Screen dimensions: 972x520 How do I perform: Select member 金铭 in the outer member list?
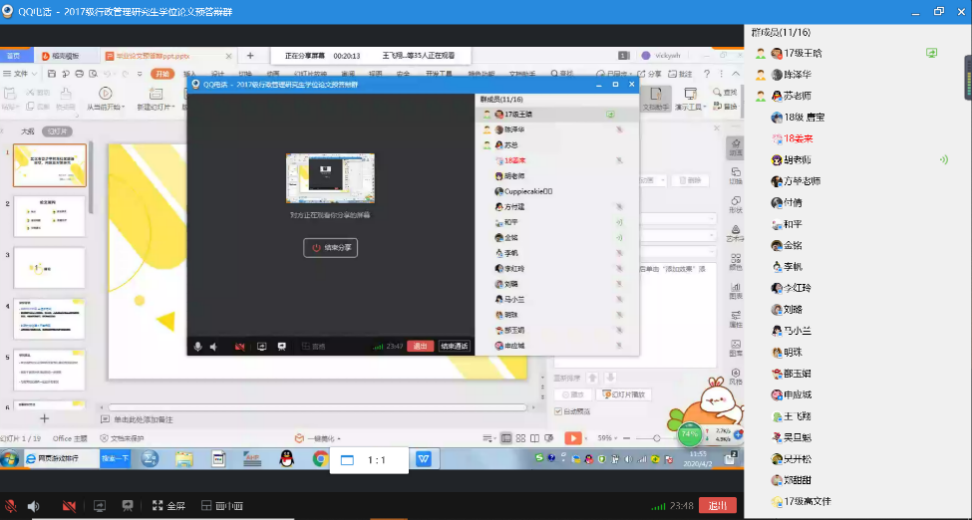pos(793,245)
